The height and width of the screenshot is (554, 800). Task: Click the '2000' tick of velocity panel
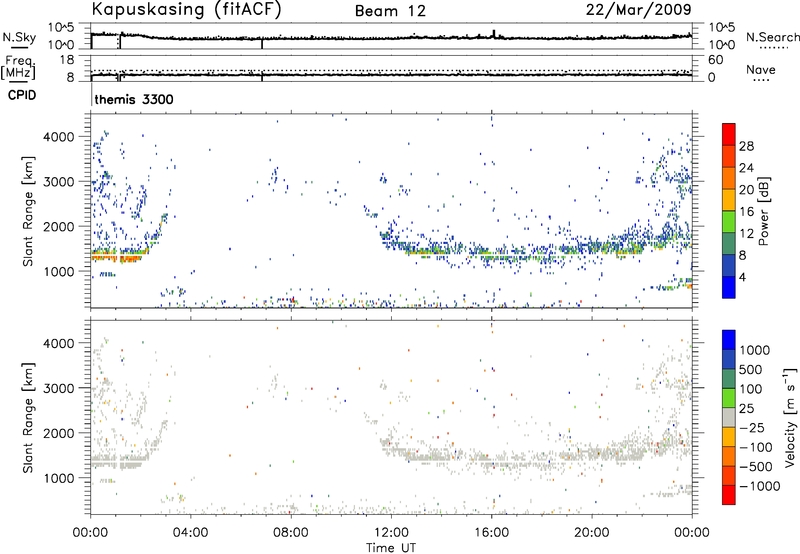(x=58, y=433)
